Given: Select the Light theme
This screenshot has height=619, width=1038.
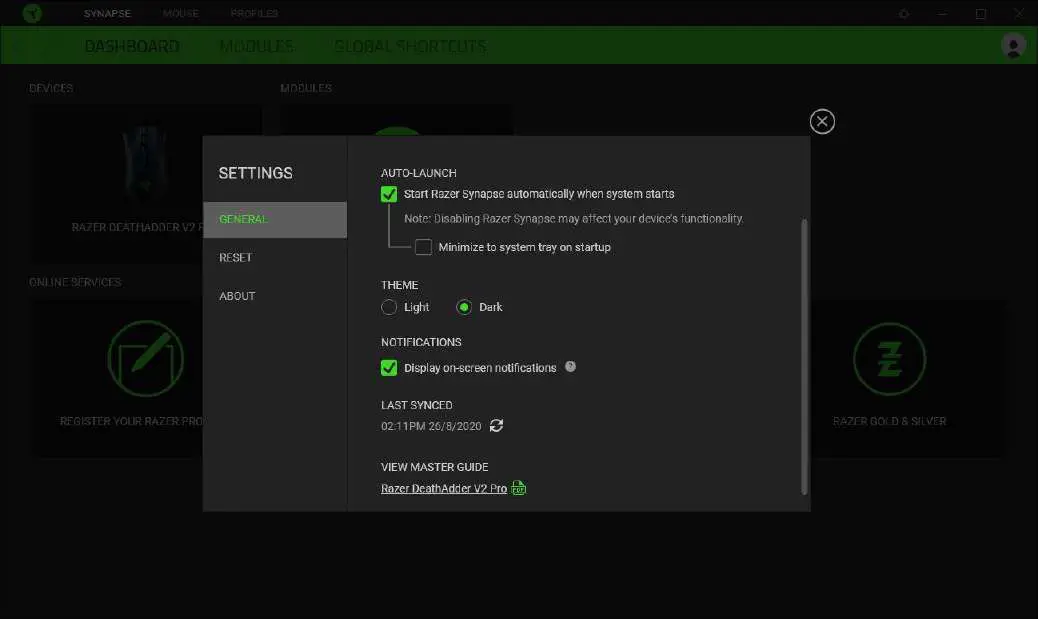Looking at the screenshot, I should point(389,307).
